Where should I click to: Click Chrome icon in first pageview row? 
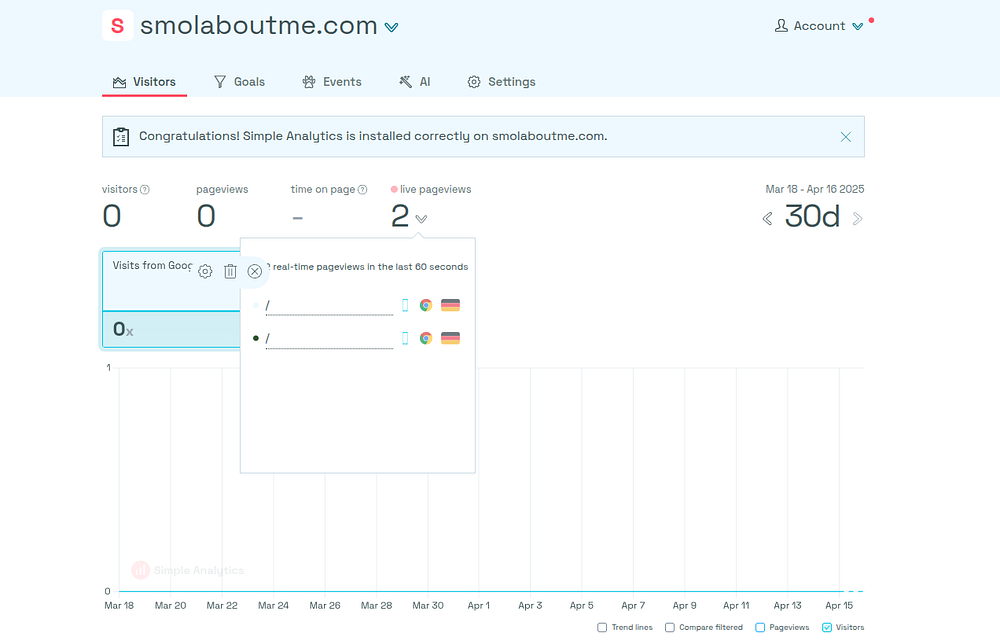click(426, 306)
